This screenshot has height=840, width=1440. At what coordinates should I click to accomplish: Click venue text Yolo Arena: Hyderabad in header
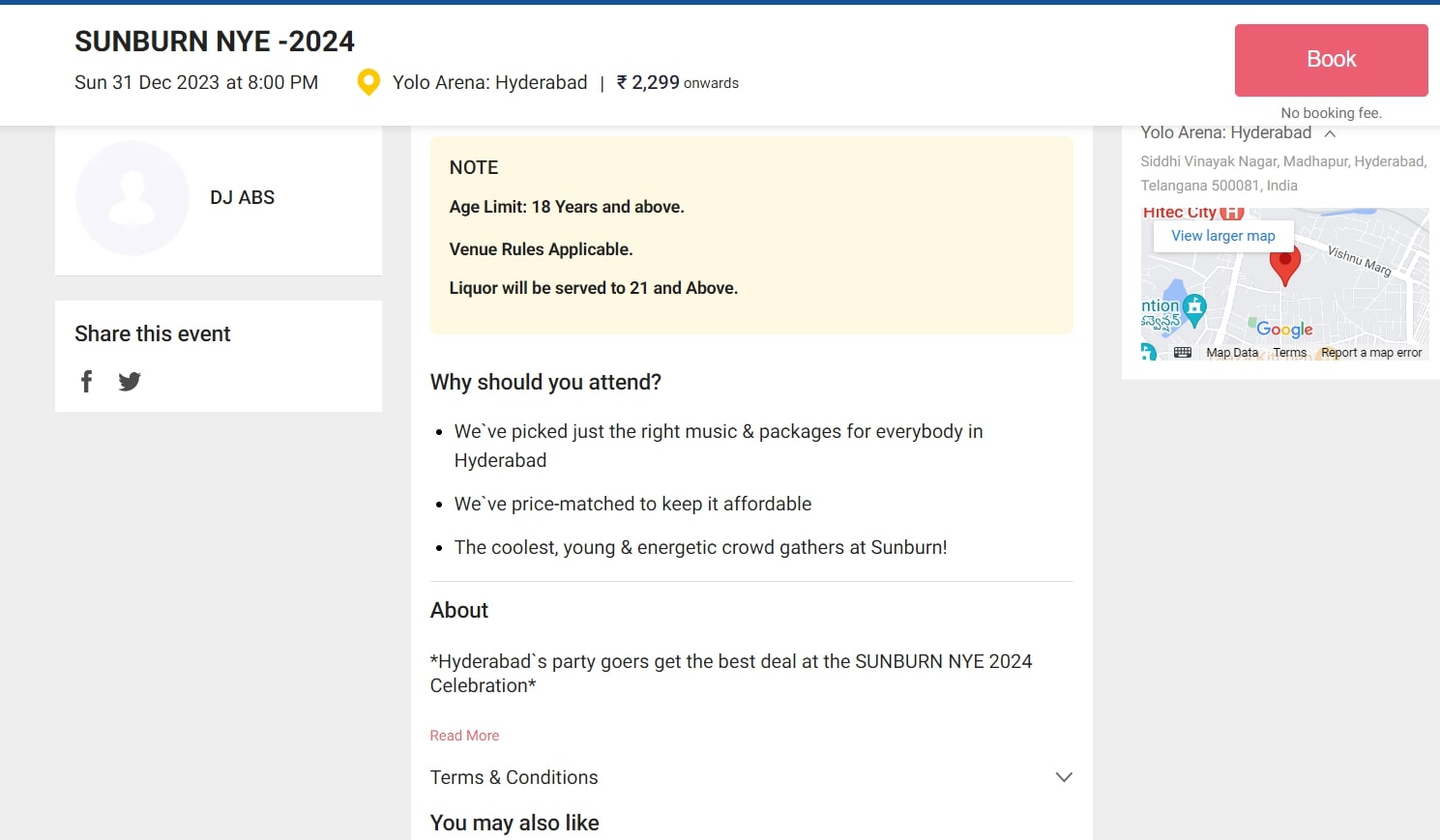pos(489,82)
